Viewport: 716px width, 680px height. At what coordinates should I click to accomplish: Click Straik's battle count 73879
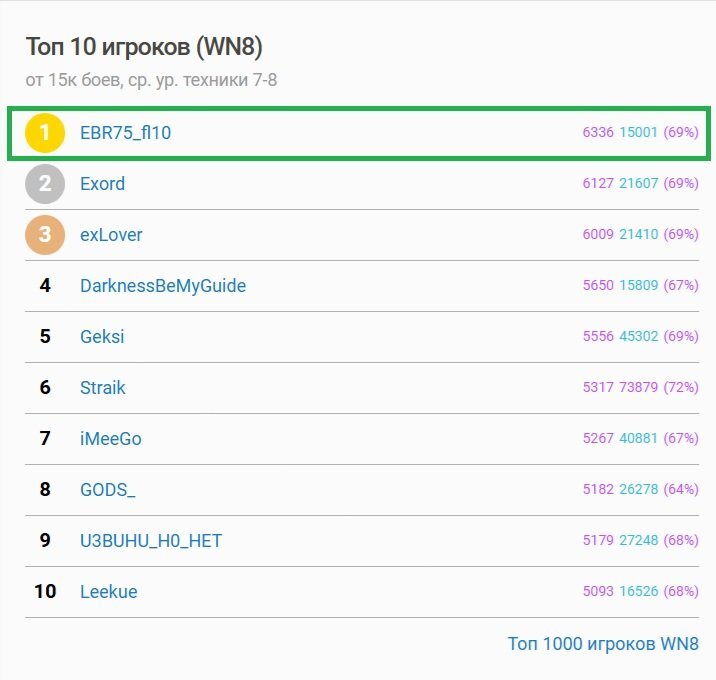(639, 387)
